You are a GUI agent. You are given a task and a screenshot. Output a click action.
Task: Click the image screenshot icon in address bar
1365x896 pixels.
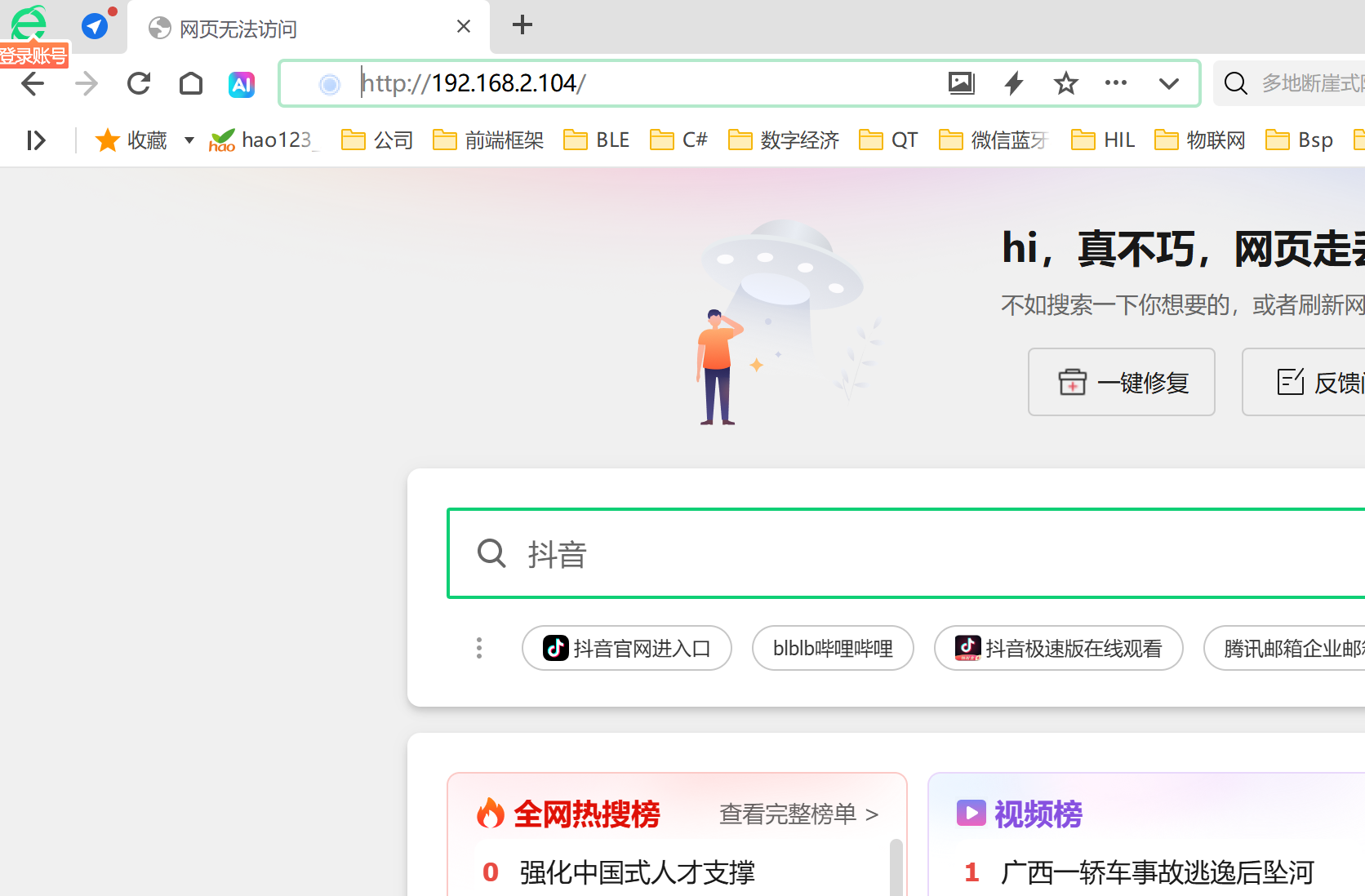pos(962,83)
